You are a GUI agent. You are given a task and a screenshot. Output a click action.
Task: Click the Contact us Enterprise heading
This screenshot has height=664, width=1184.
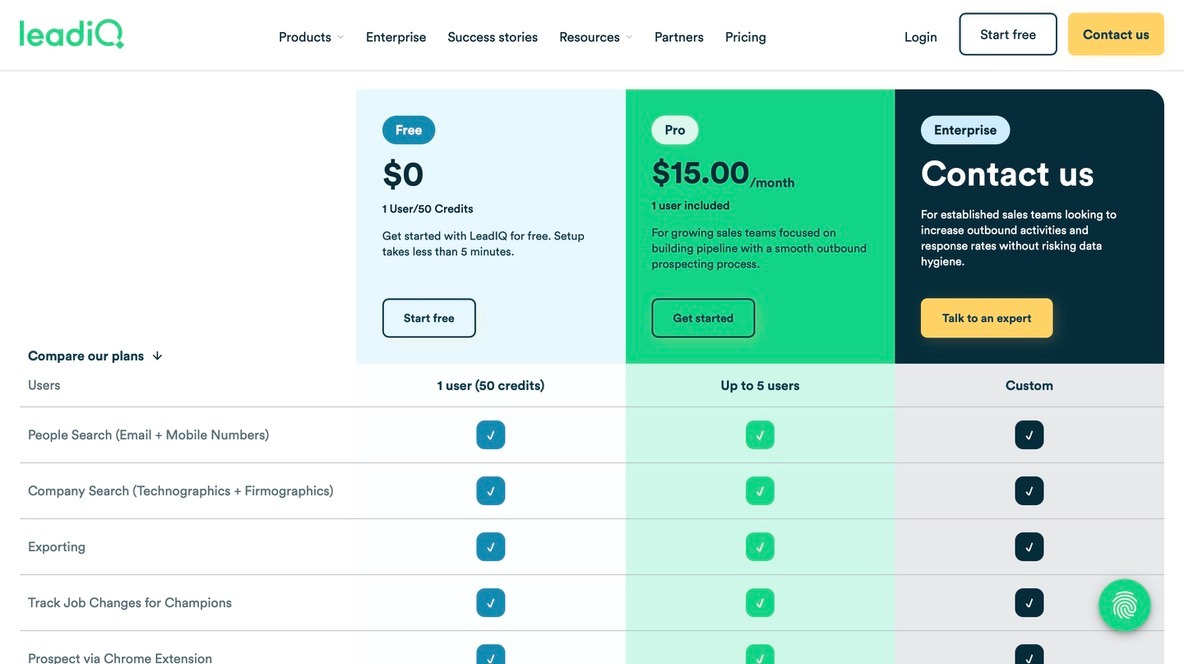[x=1007, y=174]
